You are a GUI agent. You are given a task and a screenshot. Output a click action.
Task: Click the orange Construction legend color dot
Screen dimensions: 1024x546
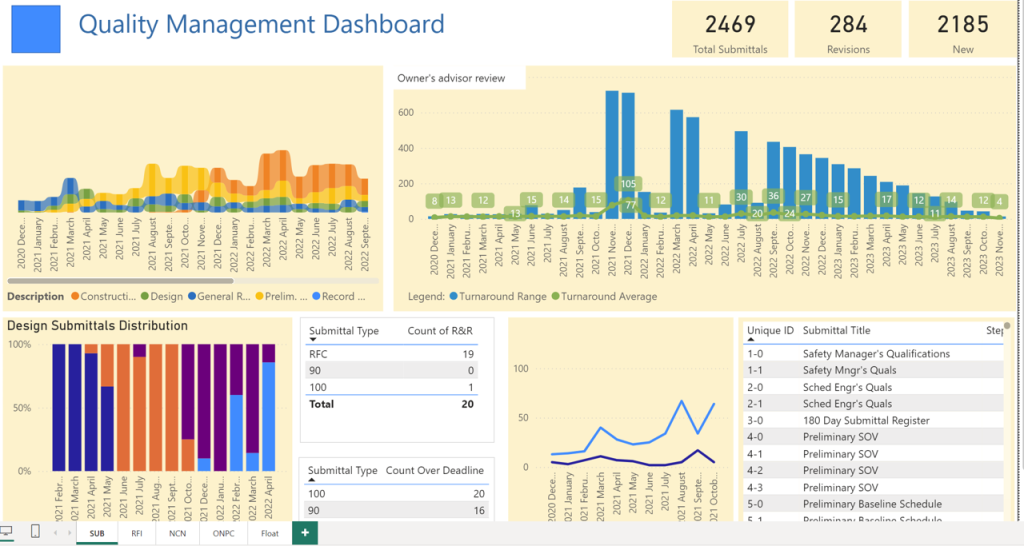point(75,296)
